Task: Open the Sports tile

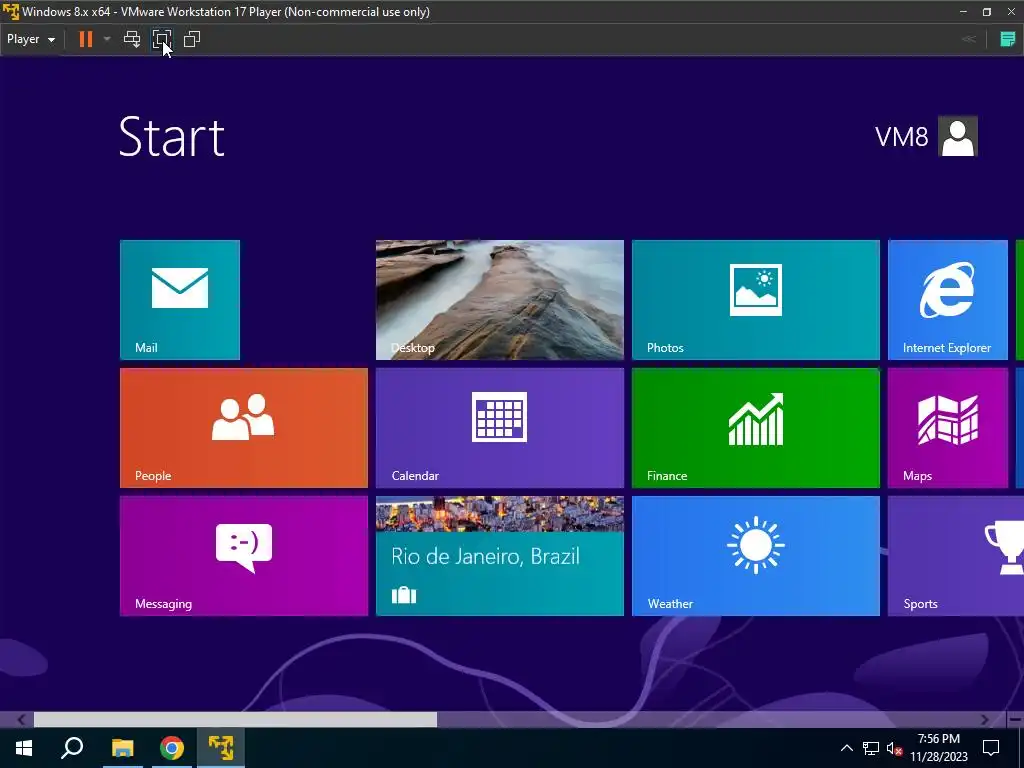Action: (x=955, y=556)
